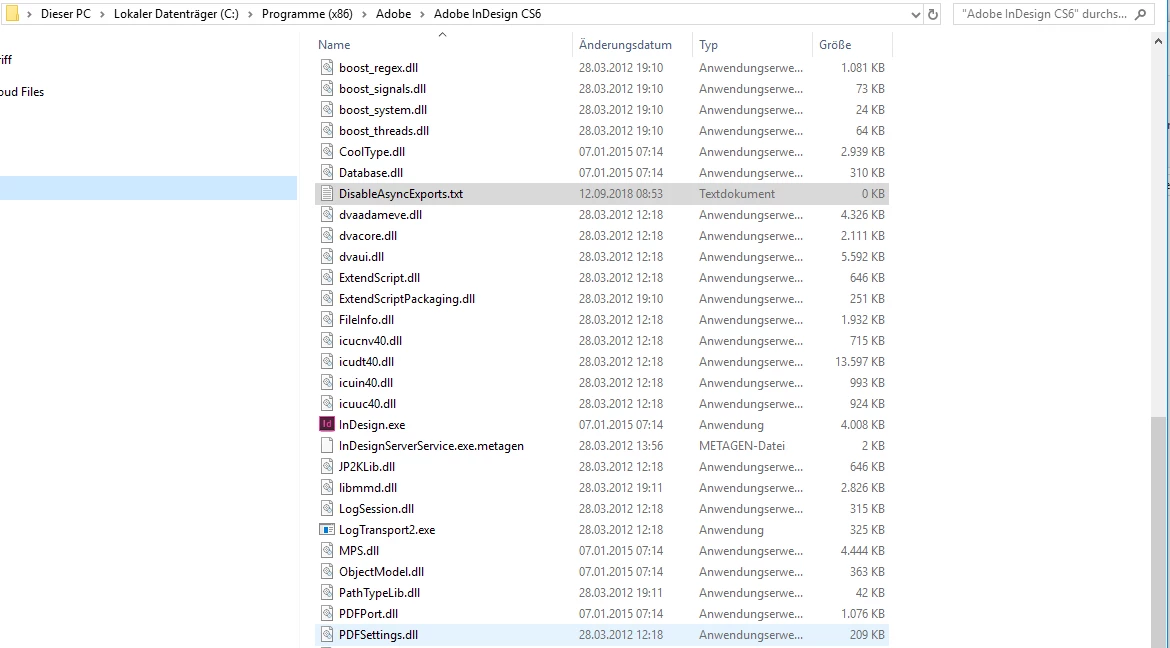
Task: Click the boost_regex.dll file icon
Action: (327, 67)
